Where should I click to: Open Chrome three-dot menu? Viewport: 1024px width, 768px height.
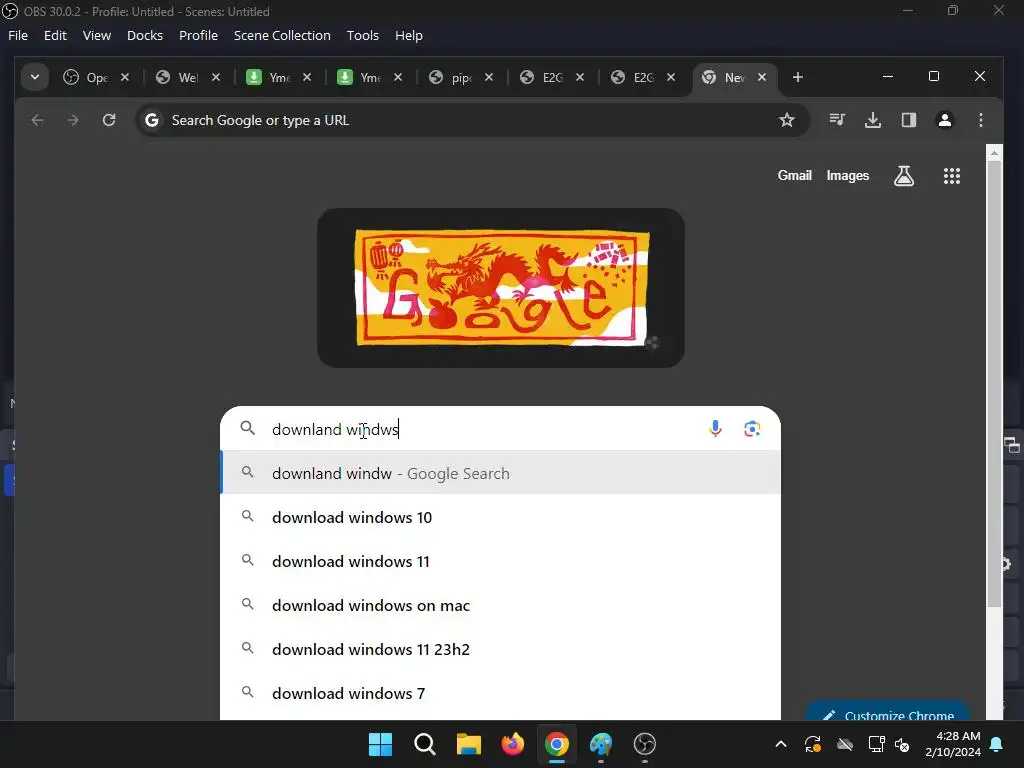[980, 120]
